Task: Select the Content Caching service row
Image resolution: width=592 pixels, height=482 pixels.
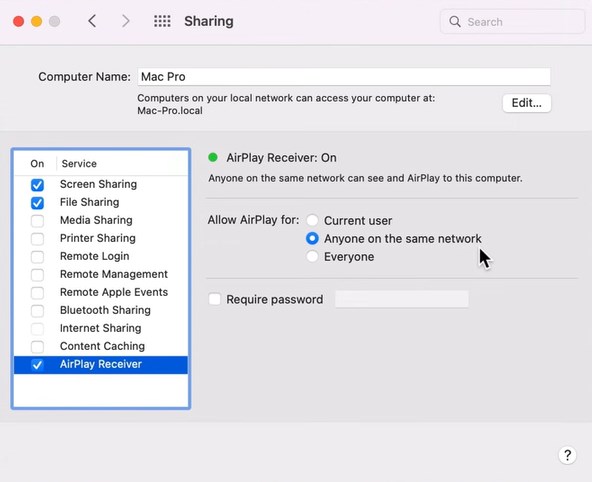Action: [101, 346]
